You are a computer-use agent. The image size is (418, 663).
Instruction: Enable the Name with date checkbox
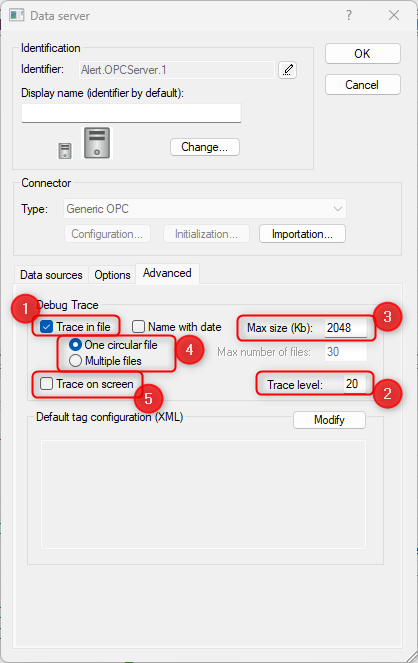coord(138,327)
